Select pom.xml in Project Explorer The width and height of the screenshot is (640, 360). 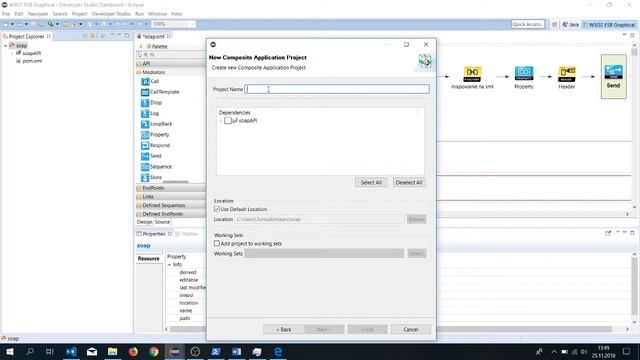[x=29, y=61]
